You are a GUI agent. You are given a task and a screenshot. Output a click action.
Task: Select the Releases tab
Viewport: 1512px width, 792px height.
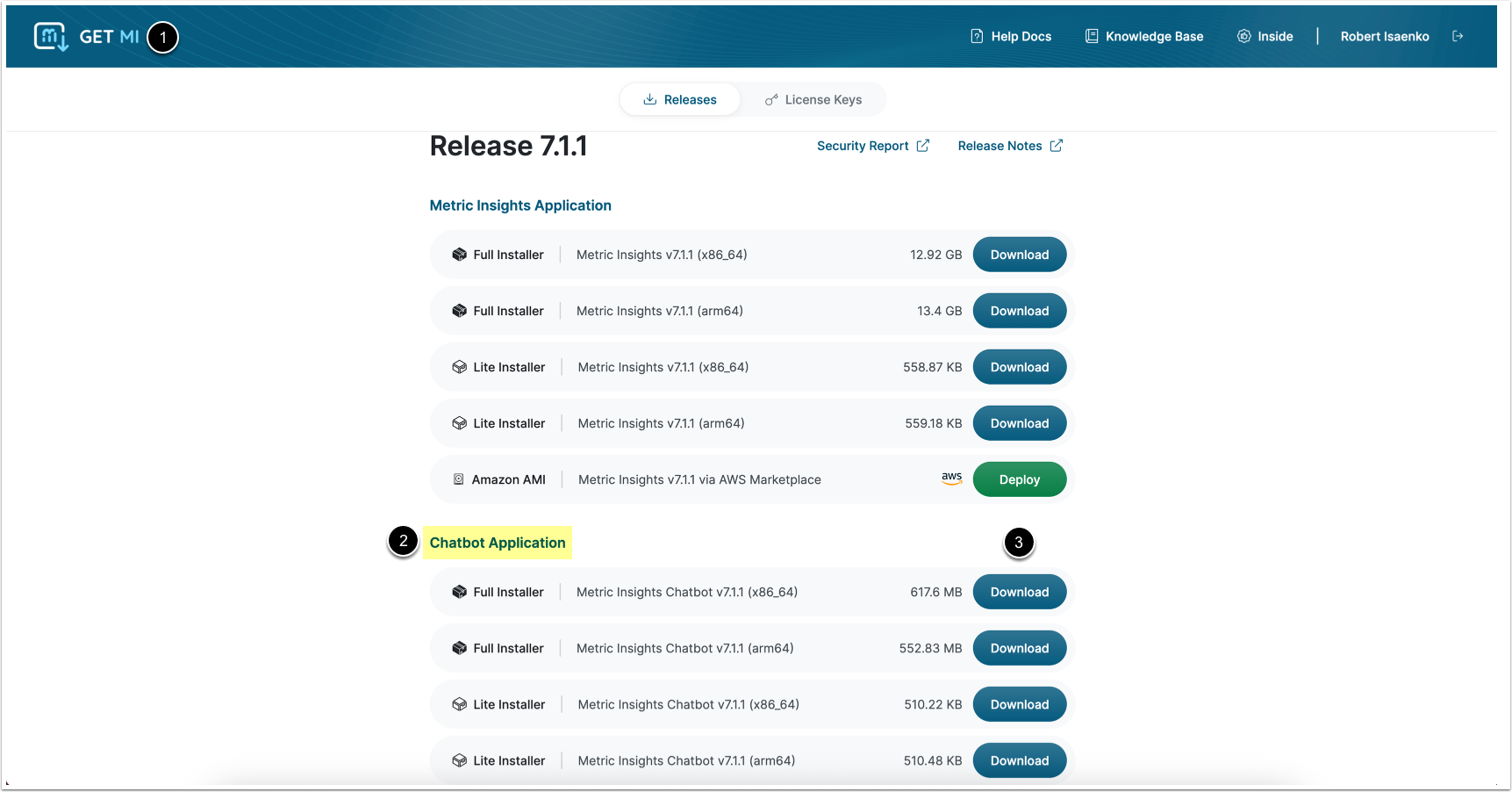click(680, 100)
